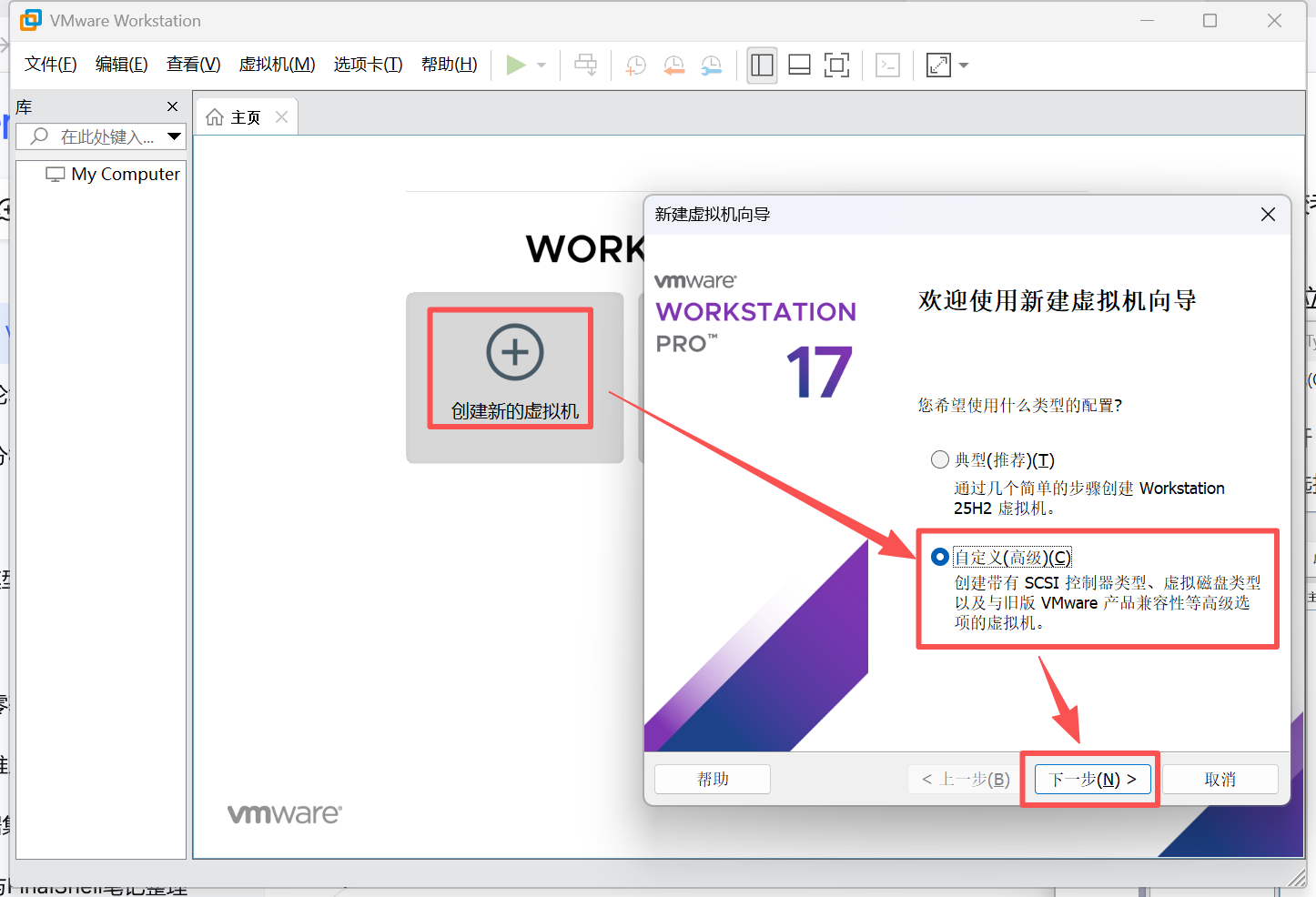The width and height of the screenshot is (1316, 897).
Task: Click the console view toolbar icon
Action: 887,65
